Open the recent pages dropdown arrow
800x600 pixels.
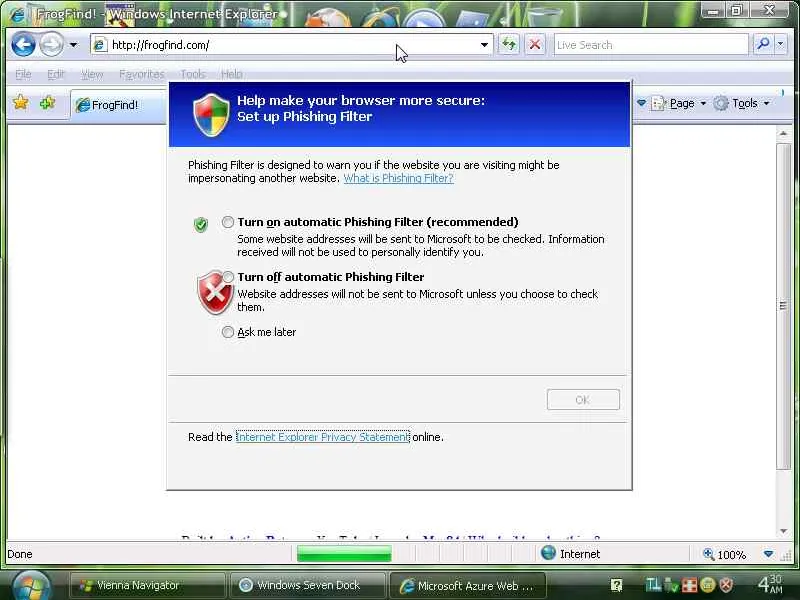(73, 45)
